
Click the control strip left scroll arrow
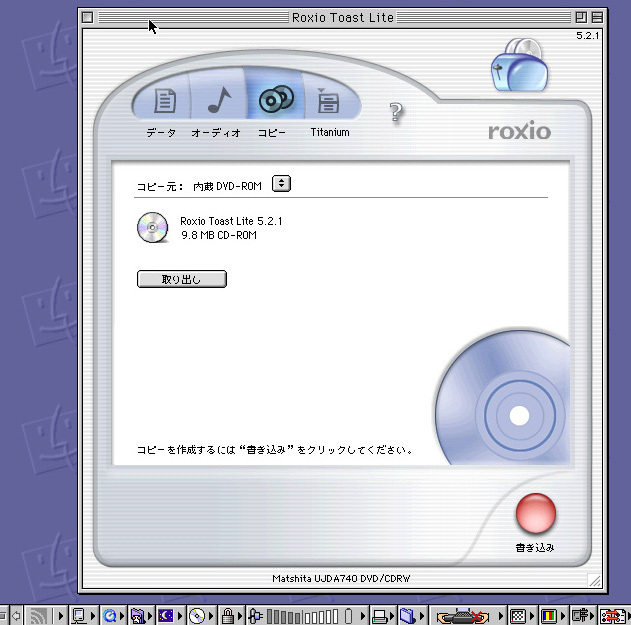click(x=16, y=616)
